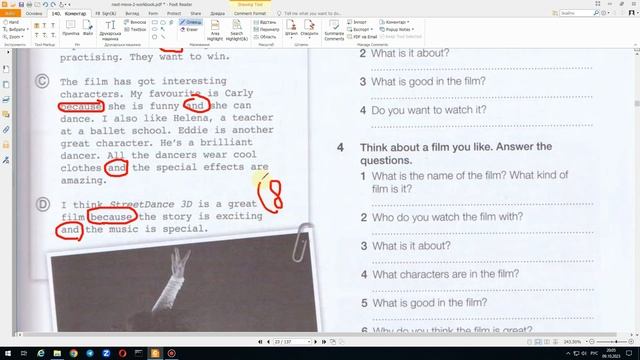
Task: Click the File attachment tool
Action: [x=88, y=28]
